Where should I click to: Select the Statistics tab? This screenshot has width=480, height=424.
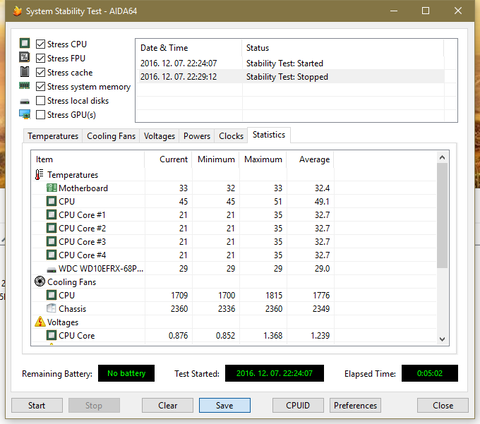pos(269,135)
